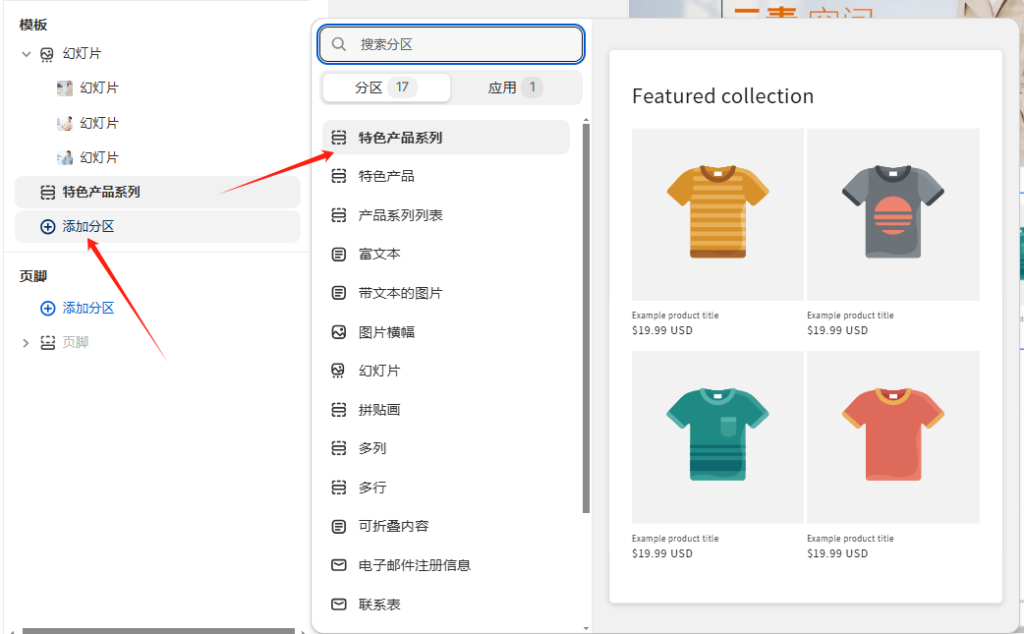
Task: Select the 图片横幅 image banner icon
Action: coord(339,331)
